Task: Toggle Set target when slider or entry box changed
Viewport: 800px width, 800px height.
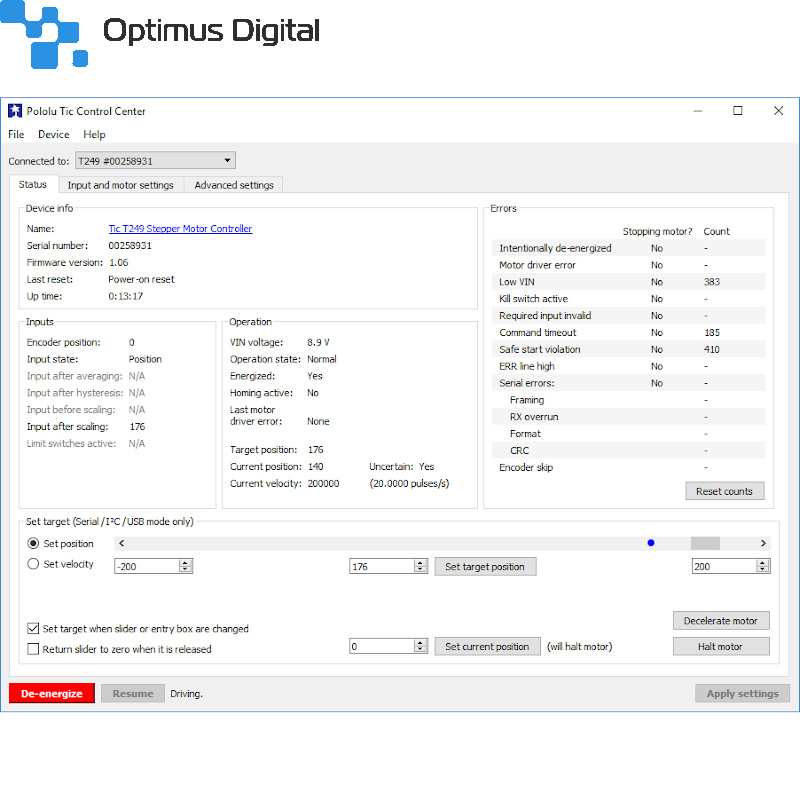Action: [x=33, y=629]
